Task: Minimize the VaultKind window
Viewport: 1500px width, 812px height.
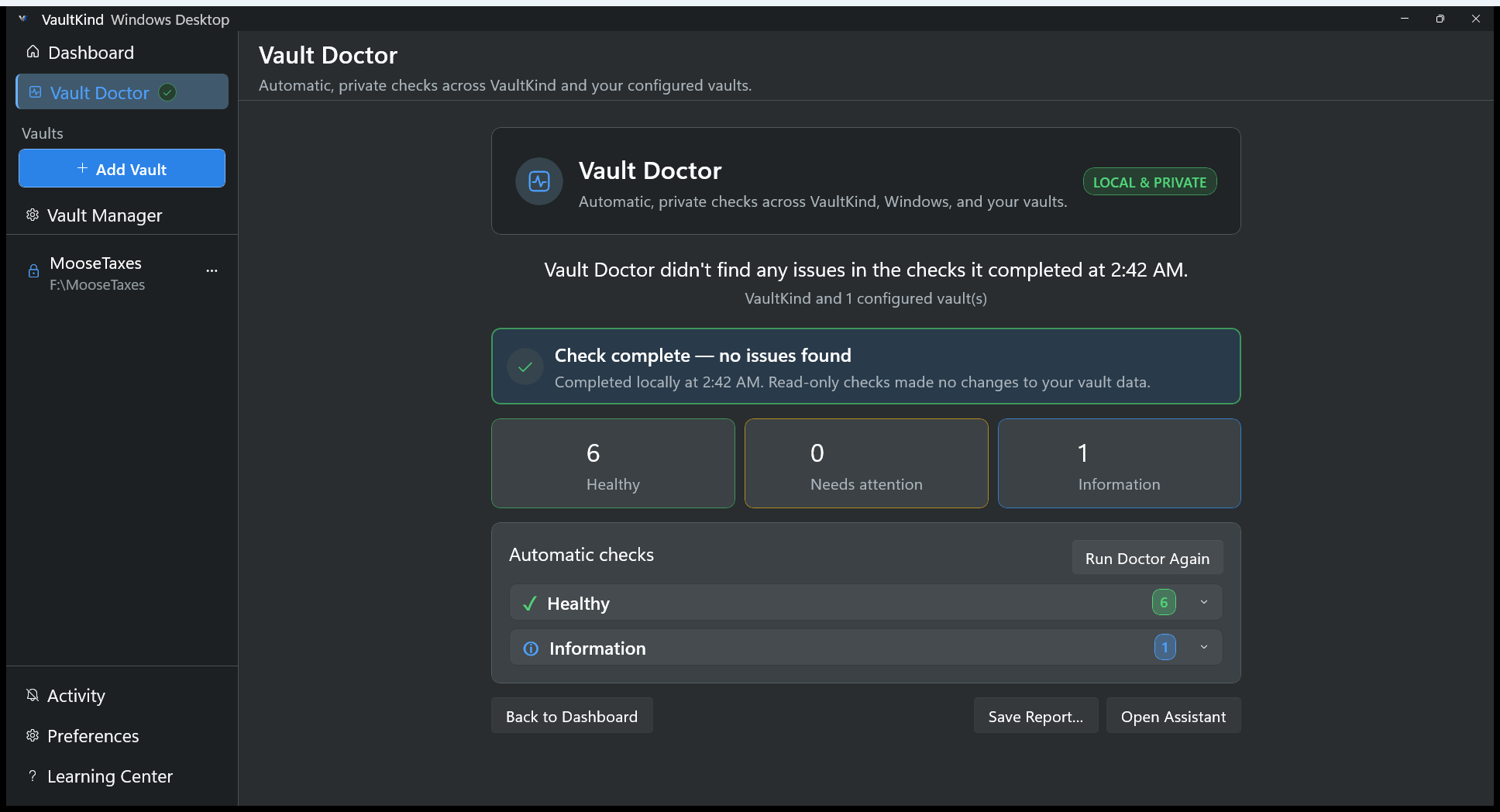Action: tap(1404, 19)
